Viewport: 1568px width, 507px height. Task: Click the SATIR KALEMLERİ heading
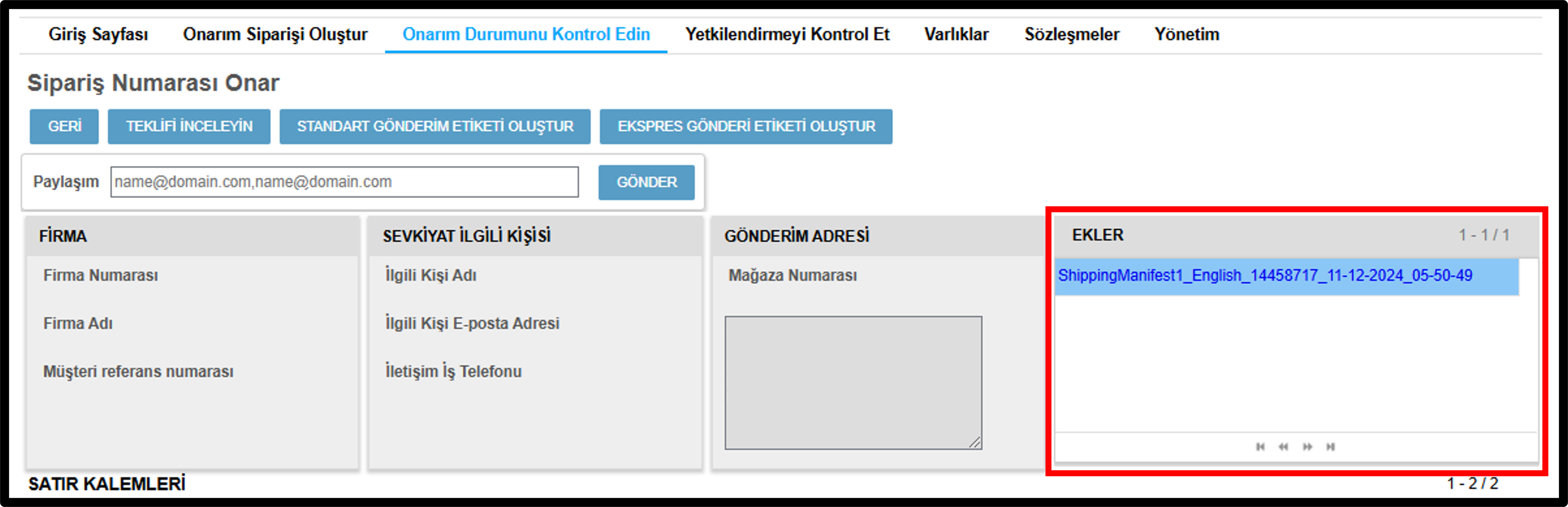106,484
